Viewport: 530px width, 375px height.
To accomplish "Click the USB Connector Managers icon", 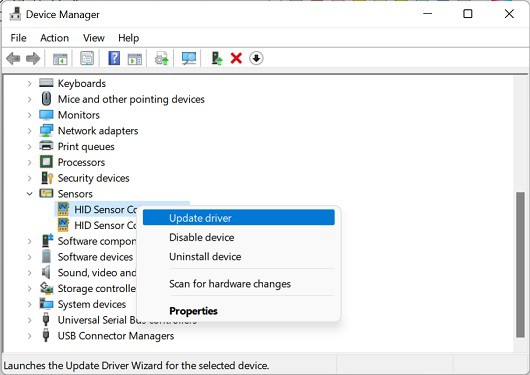I will point(46,335).
